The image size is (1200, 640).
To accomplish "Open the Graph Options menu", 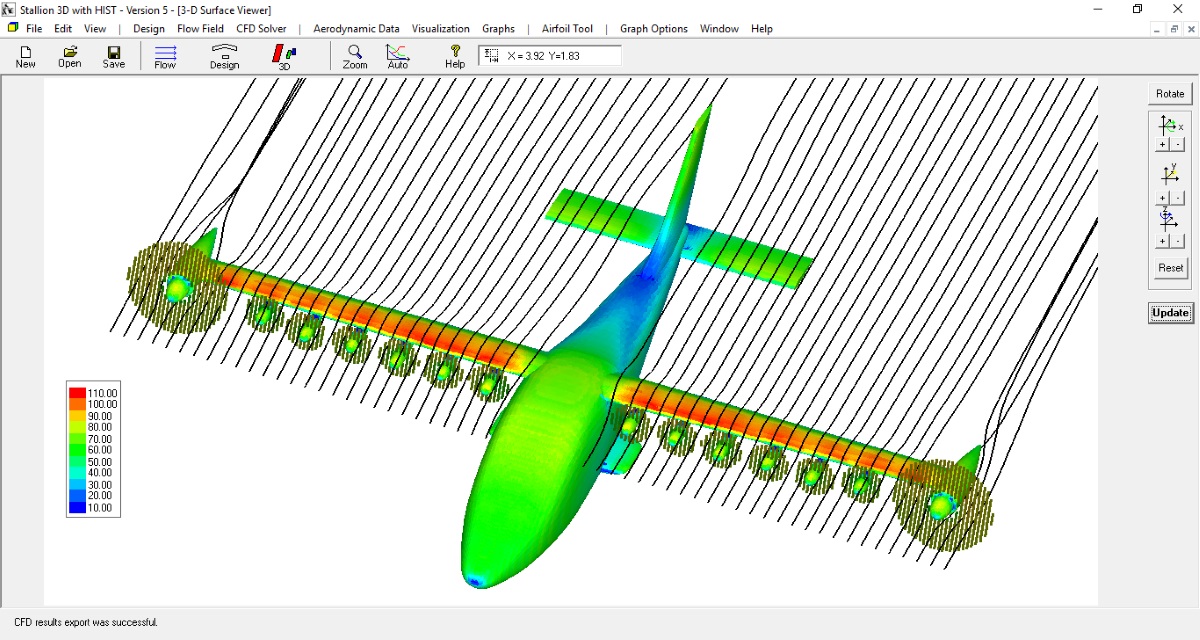I will pyautogui.click(x=654, y=29).
